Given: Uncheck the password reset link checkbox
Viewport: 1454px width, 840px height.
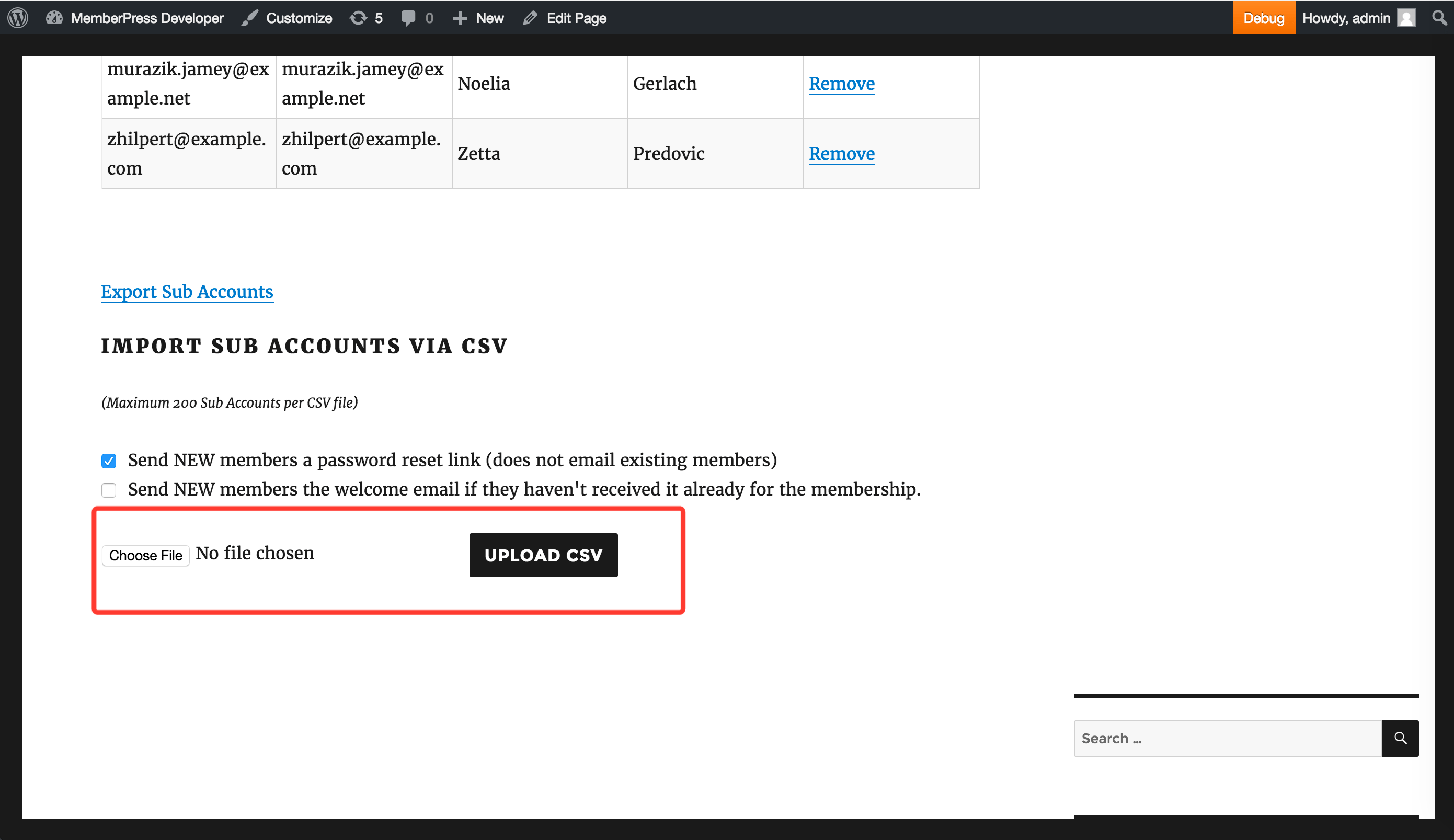Looking at the screenshot, I should (x=108, y=461).
